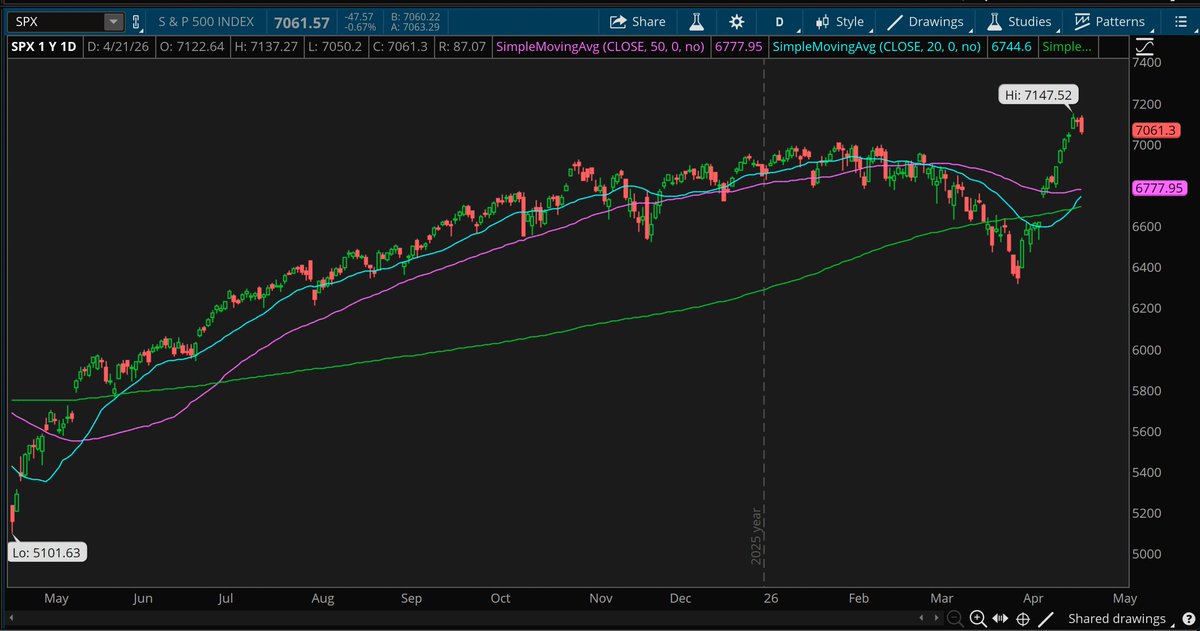1200x631 pixels.
Task: Select the trendline drawing tool icon
Action: pos(1048,619)
